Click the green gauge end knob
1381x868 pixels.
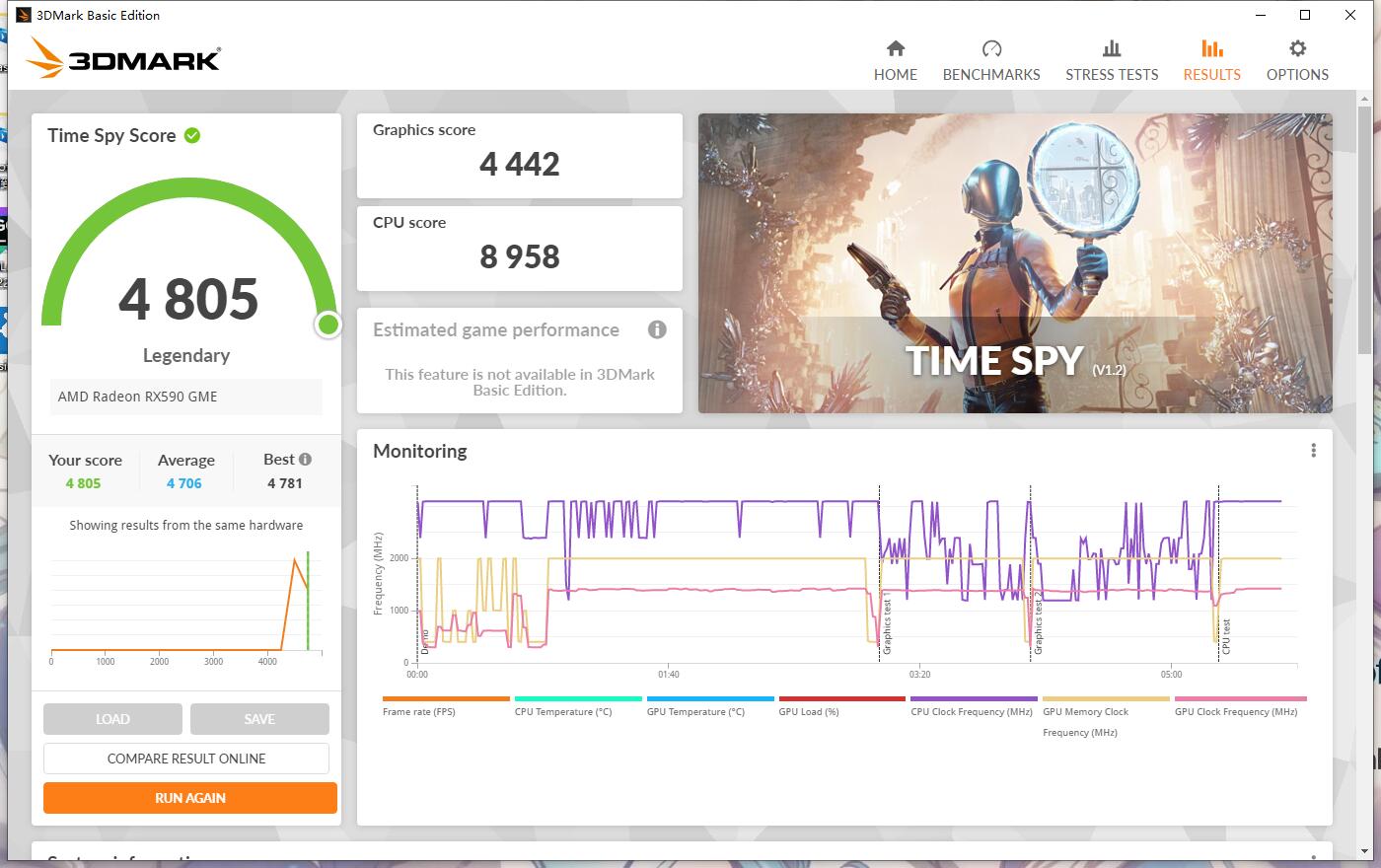[x=328, y=325]
